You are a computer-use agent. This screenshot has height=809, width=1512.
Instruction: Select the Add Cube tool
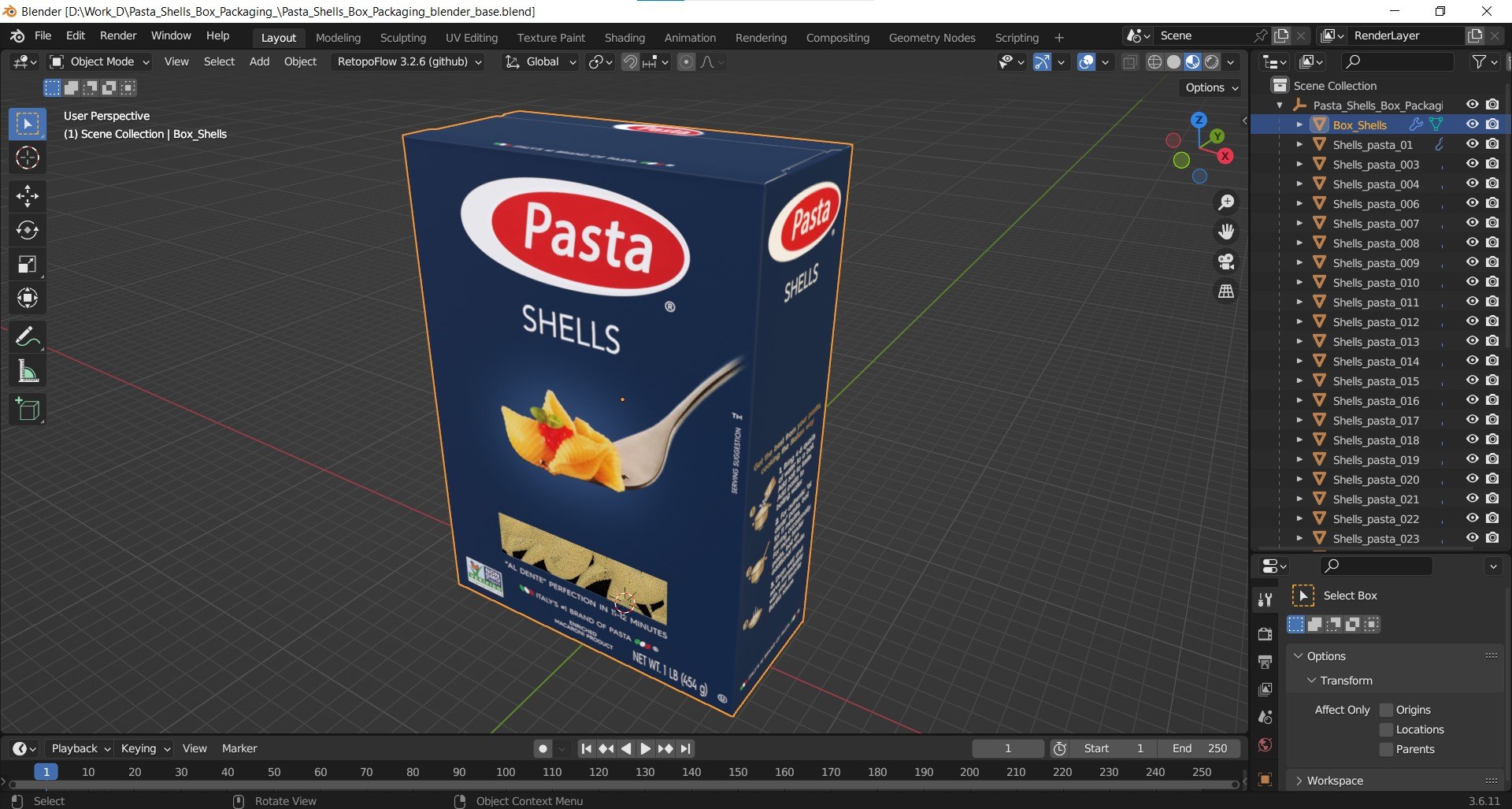click(28, 410)
